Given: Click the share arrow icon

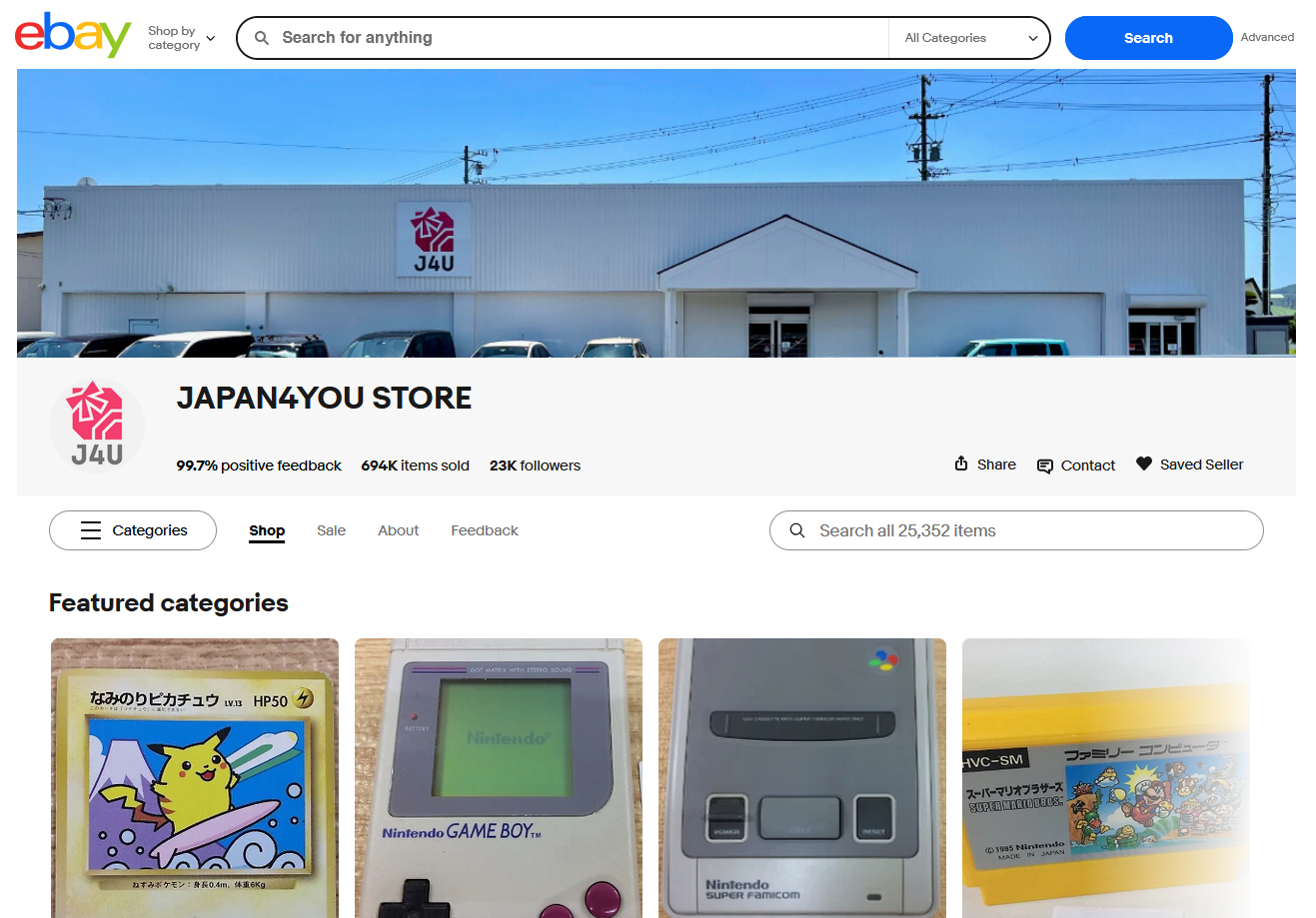Looking at the screenshot, I should click(x=961, y=463).
